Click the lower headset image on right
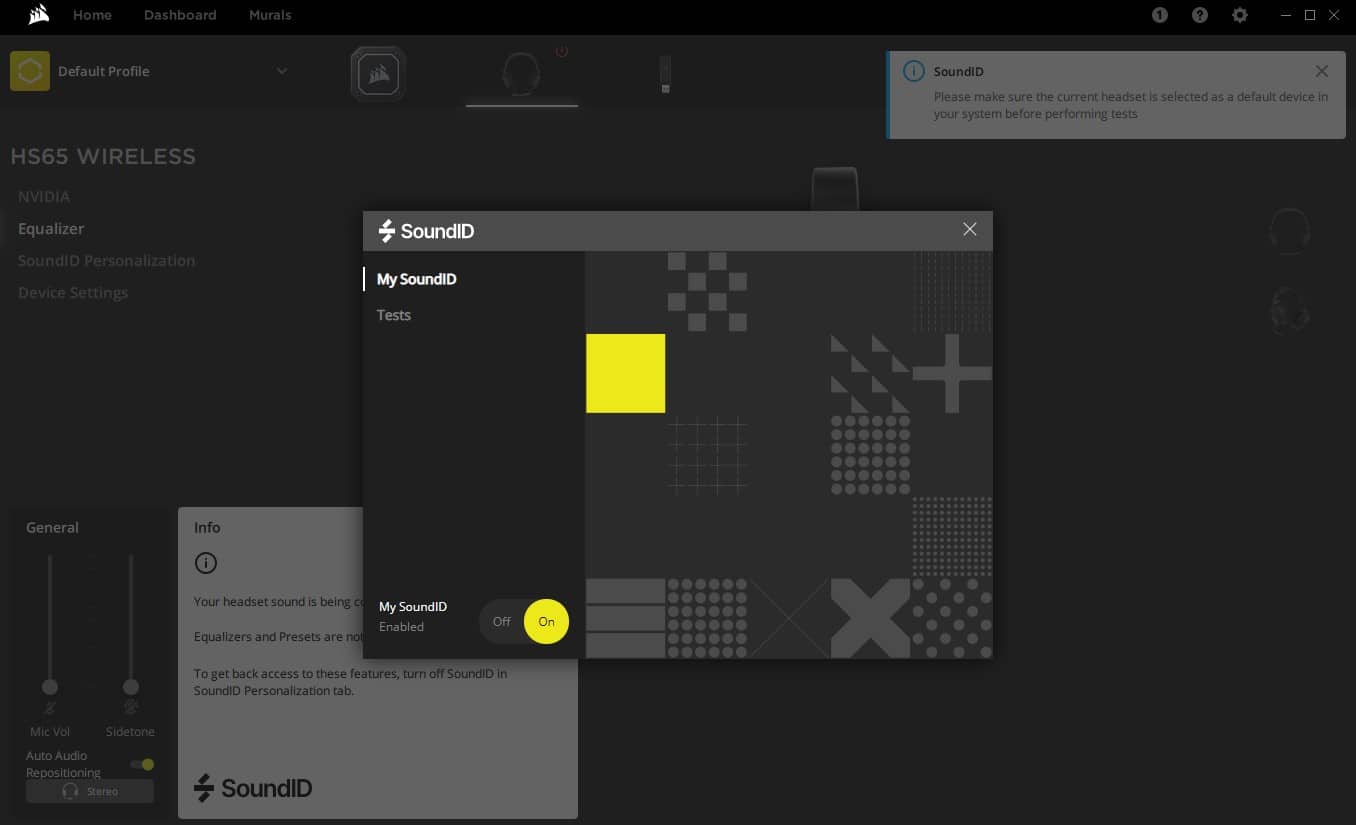 click(1289, 309)
